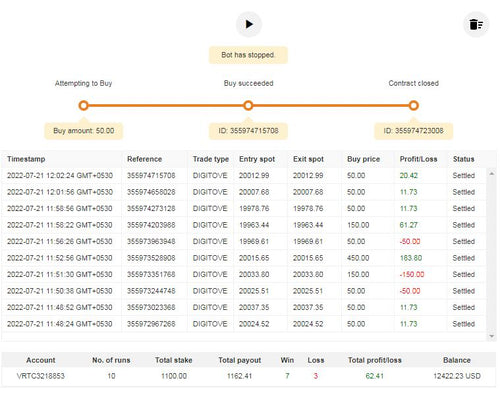Select reference 355973023368
Image resolution: width=500 pixels, height=393 pixels.
click(151, 308)
